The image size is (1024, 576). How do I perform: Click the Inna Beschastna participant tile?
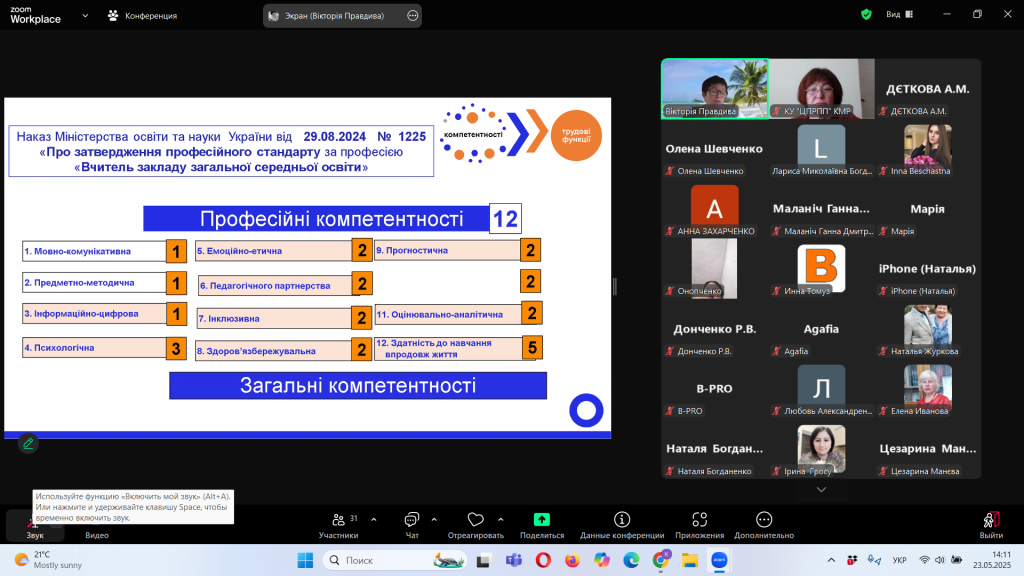927,149
